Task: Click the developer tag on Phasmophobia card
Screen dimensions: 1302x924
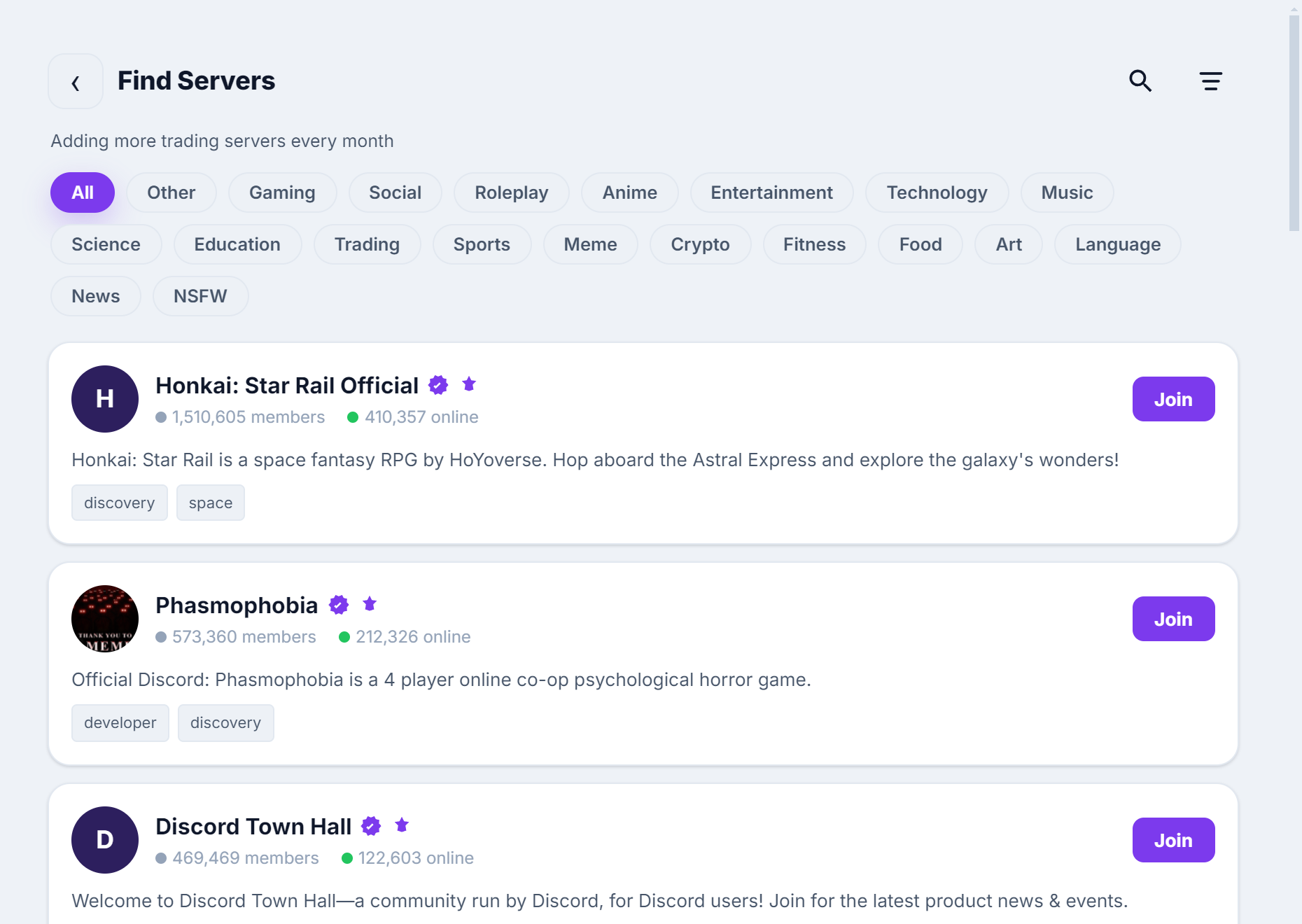Action: pyautogui.click(x=120, y=722)
